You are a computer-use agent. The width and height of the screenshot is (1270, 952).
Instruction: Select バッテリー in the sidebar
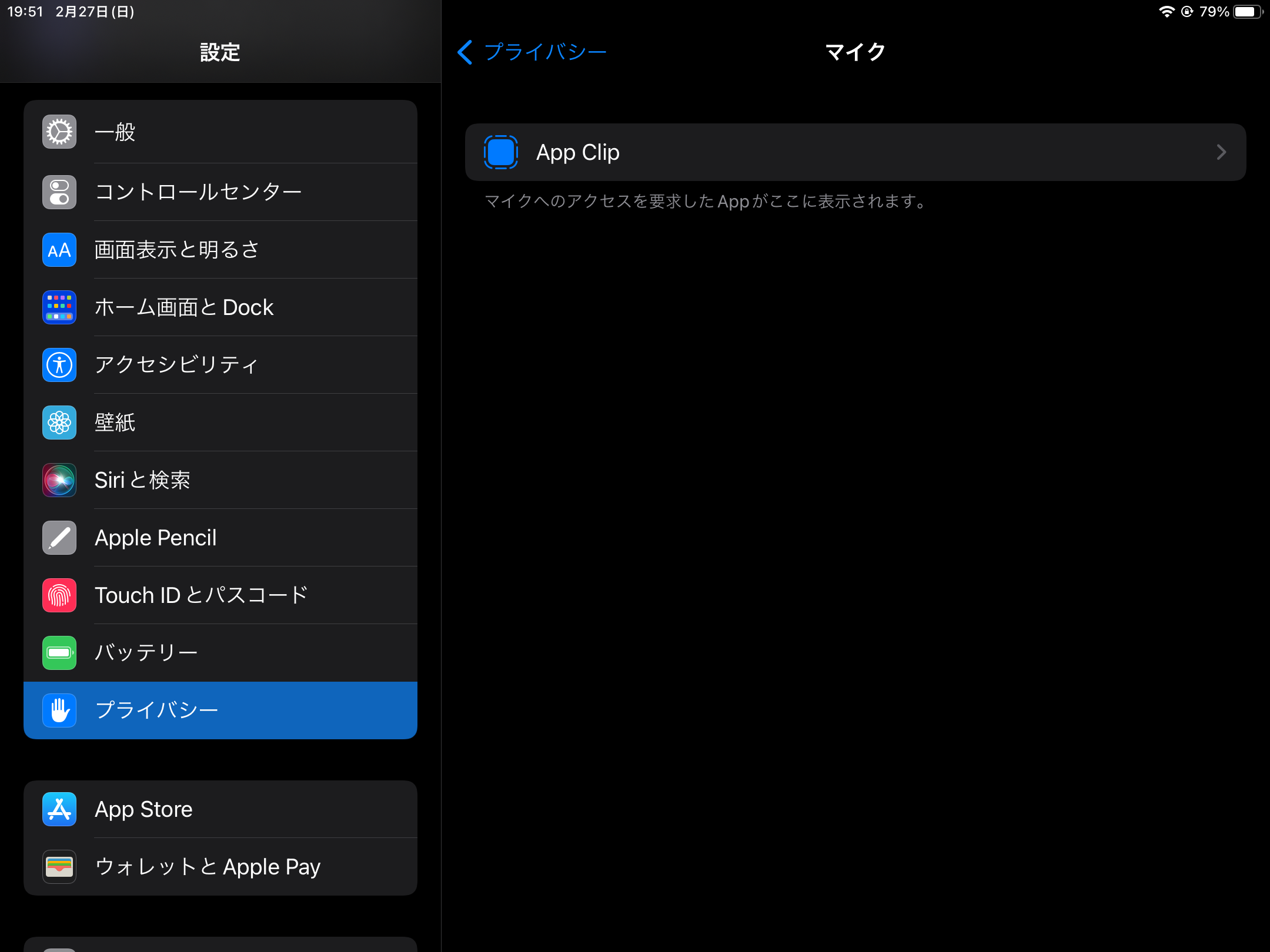(146, 653)
